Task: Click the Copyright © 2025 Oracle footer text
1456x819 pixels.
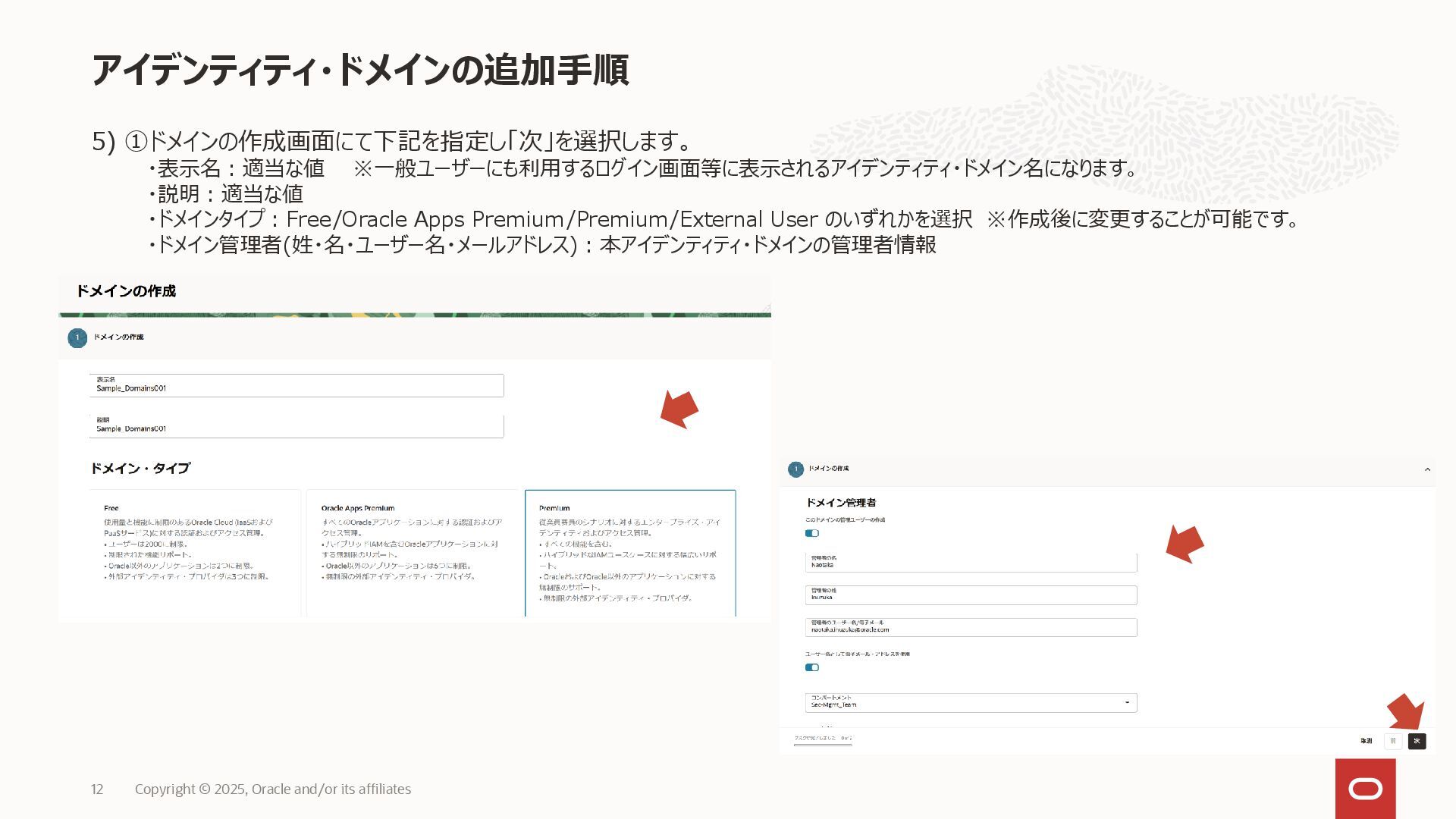Action: (x=273, y=789)
